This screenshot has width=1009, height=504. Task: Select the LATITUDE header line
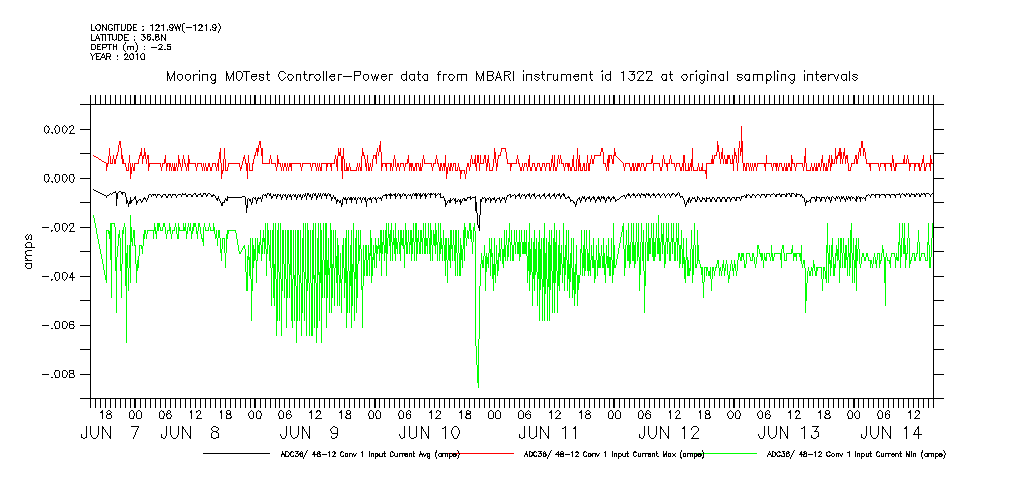pos(127,37)
